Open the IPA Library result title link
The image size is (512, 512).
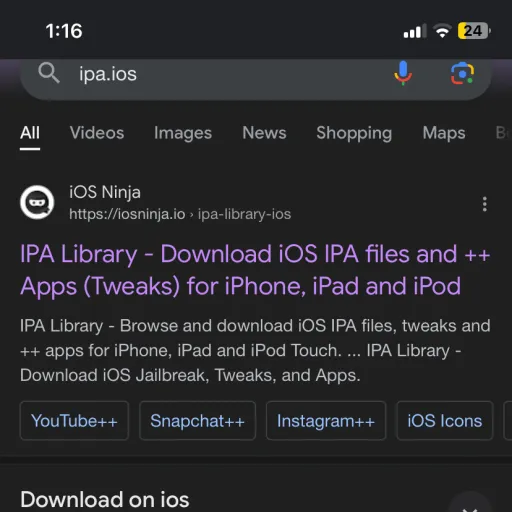(x=255, y=270)
